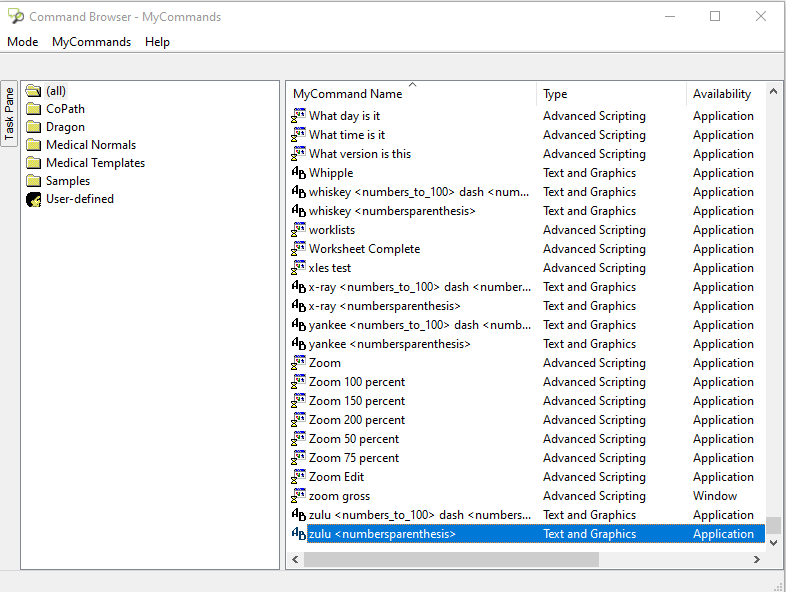Click script icon beside Zoom Edit
The height and width of the screenshot is (592, 786).
click(x=298, y=477)
